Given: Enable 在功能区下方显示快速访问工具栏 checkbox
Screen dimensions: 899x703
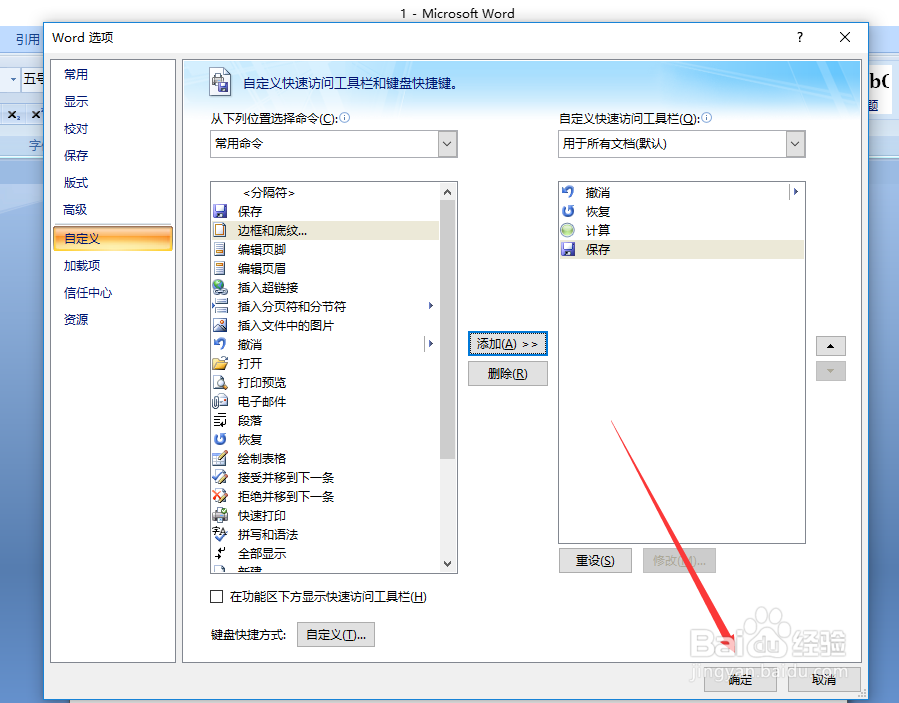Looking at the screenshot, I should [217, 597].
